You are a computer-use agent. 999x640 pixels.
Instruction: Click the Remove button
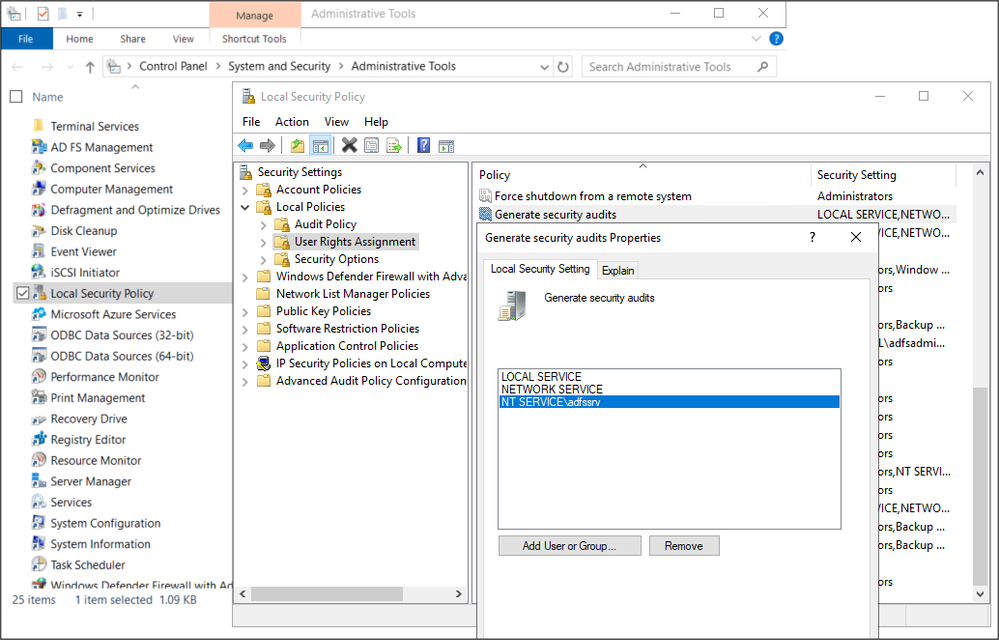(x=684, y=546)
